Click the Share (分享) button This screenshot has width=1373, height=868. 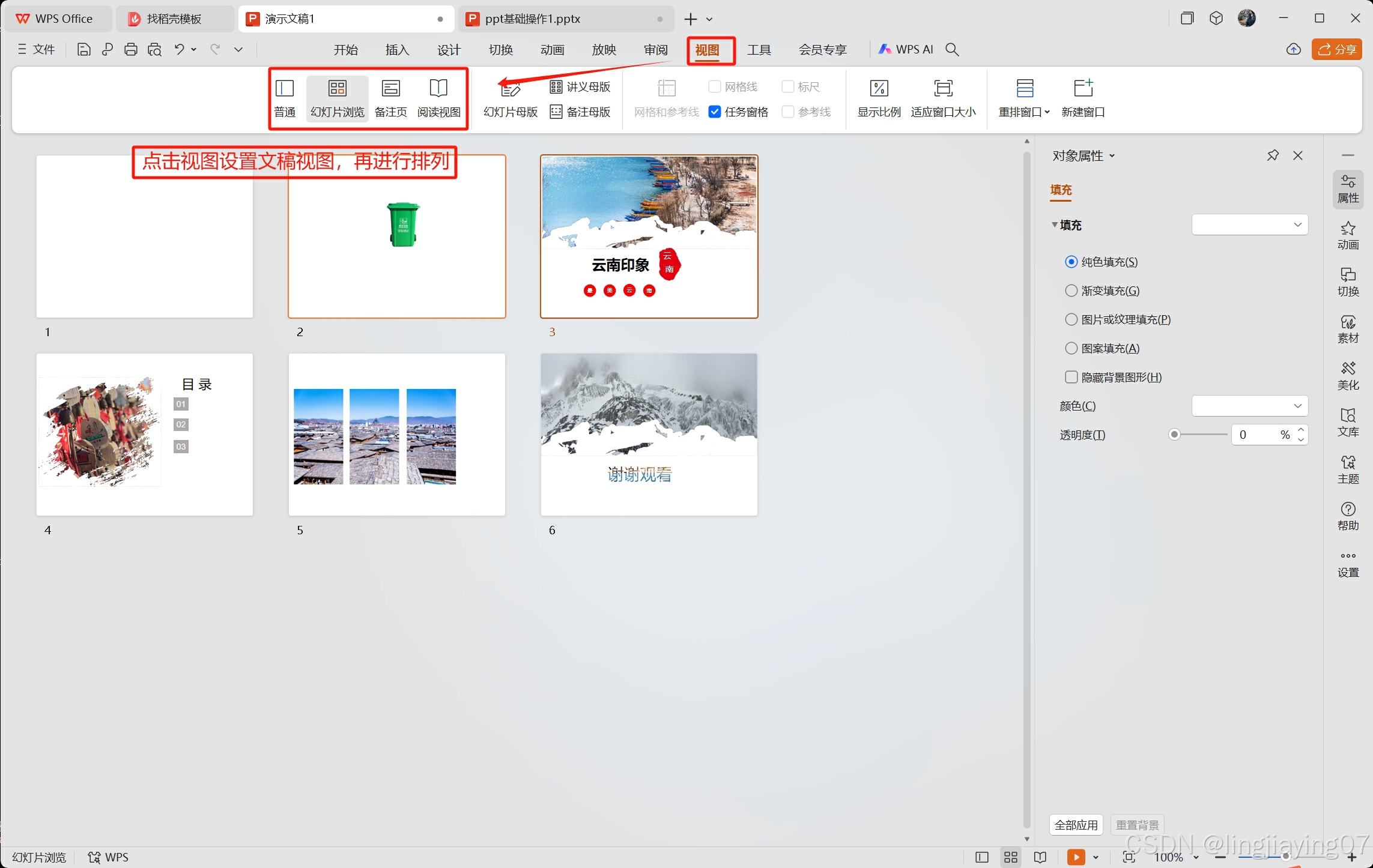pos(1336,50)
